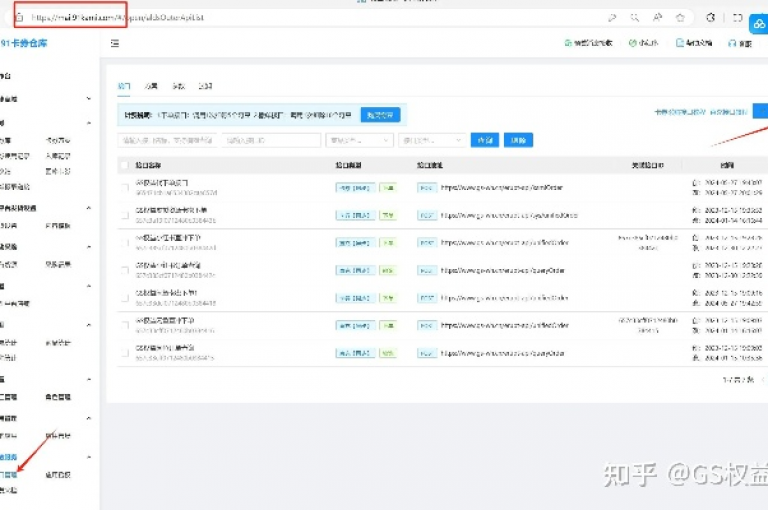
Task: Tick the select-all checkbox in table header
Action: click(x=125, y=165)
